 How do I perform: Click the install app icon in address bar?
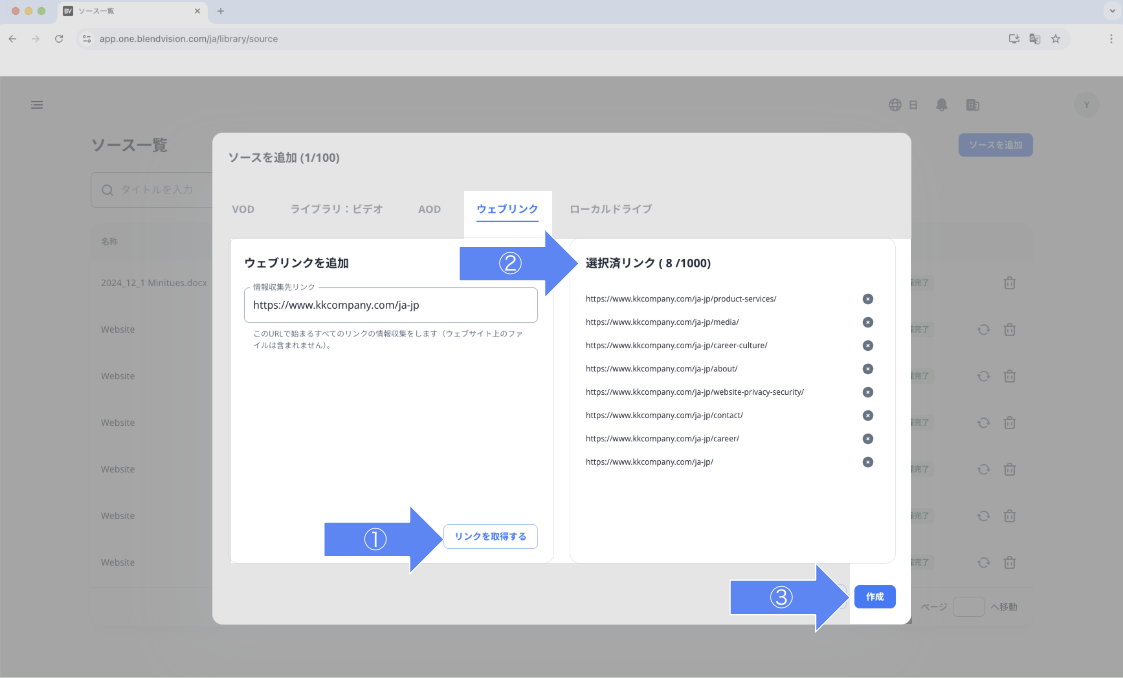(x=1014, y=39)
